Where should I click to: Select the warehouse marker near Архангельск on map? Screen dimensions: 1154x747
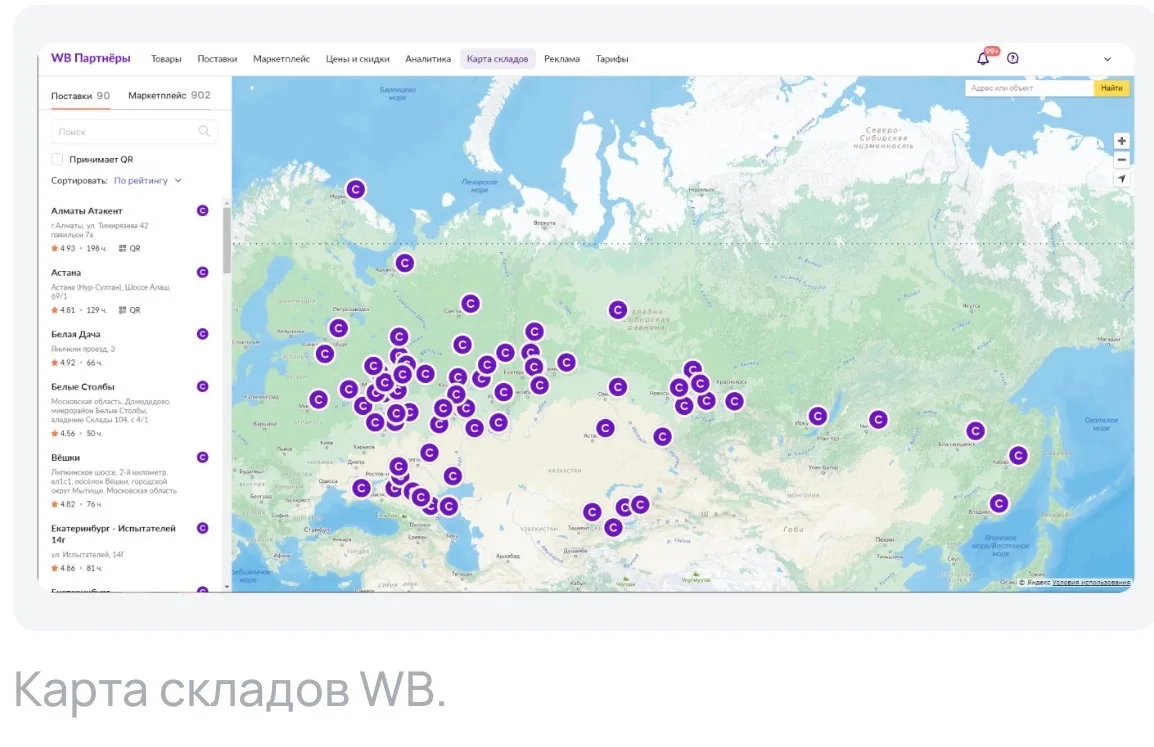click(405, 263)
